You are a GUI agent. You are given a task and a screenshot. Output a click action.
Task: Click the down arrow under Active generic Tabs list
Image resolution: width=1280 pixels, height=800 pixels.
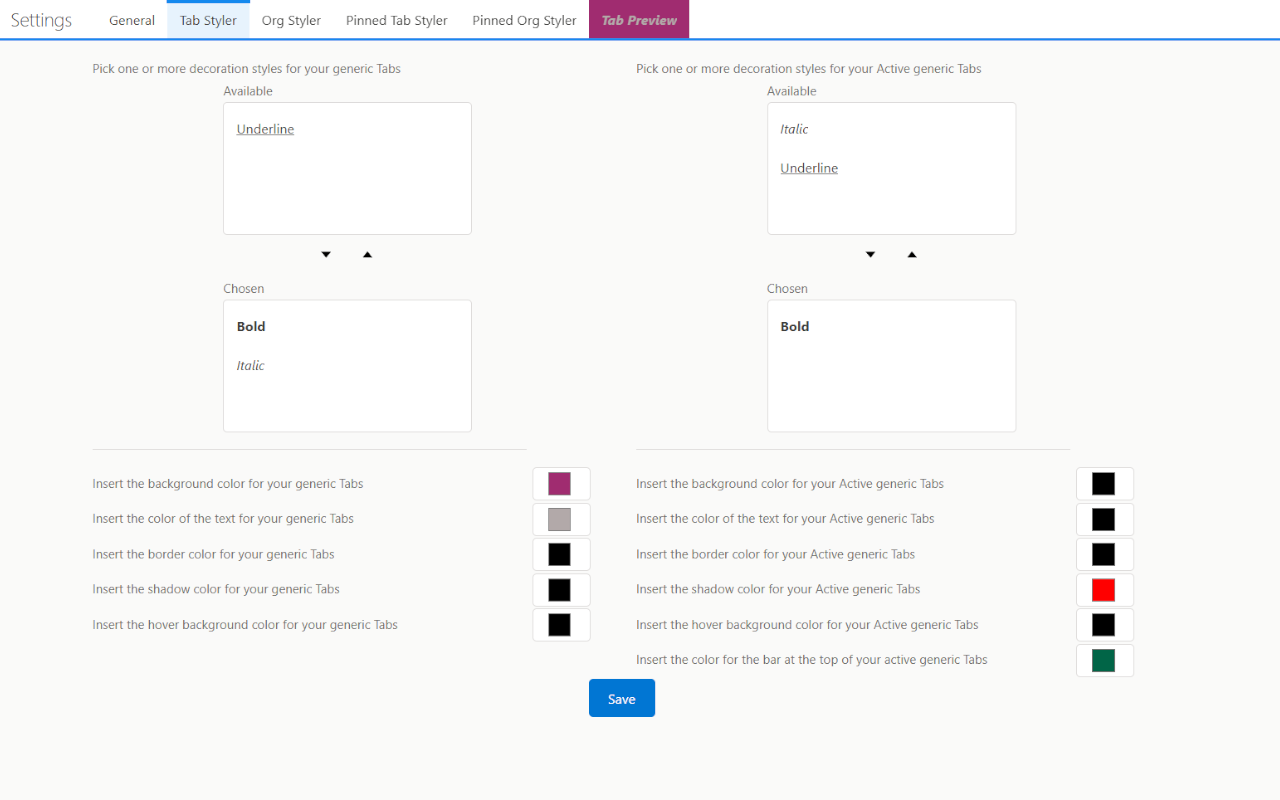coord(870,255)
